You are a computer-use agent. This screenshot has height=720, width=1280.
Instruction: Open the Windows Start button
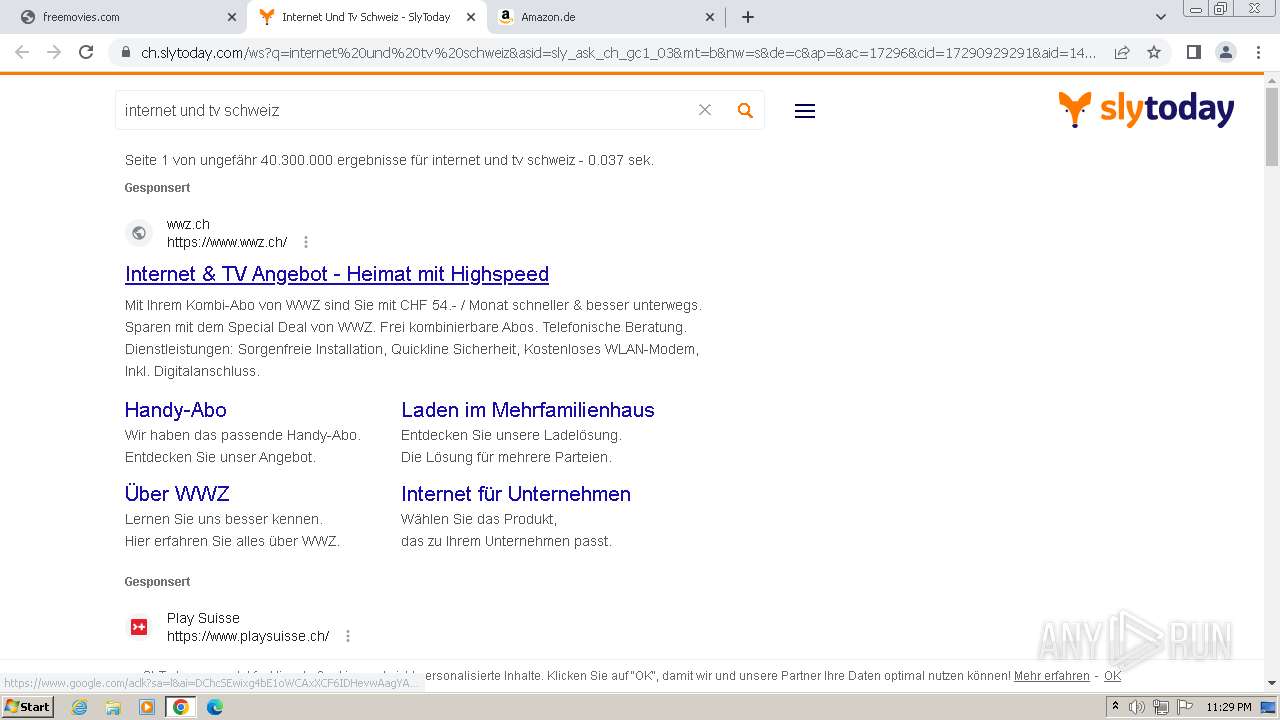tap(27, 706)
